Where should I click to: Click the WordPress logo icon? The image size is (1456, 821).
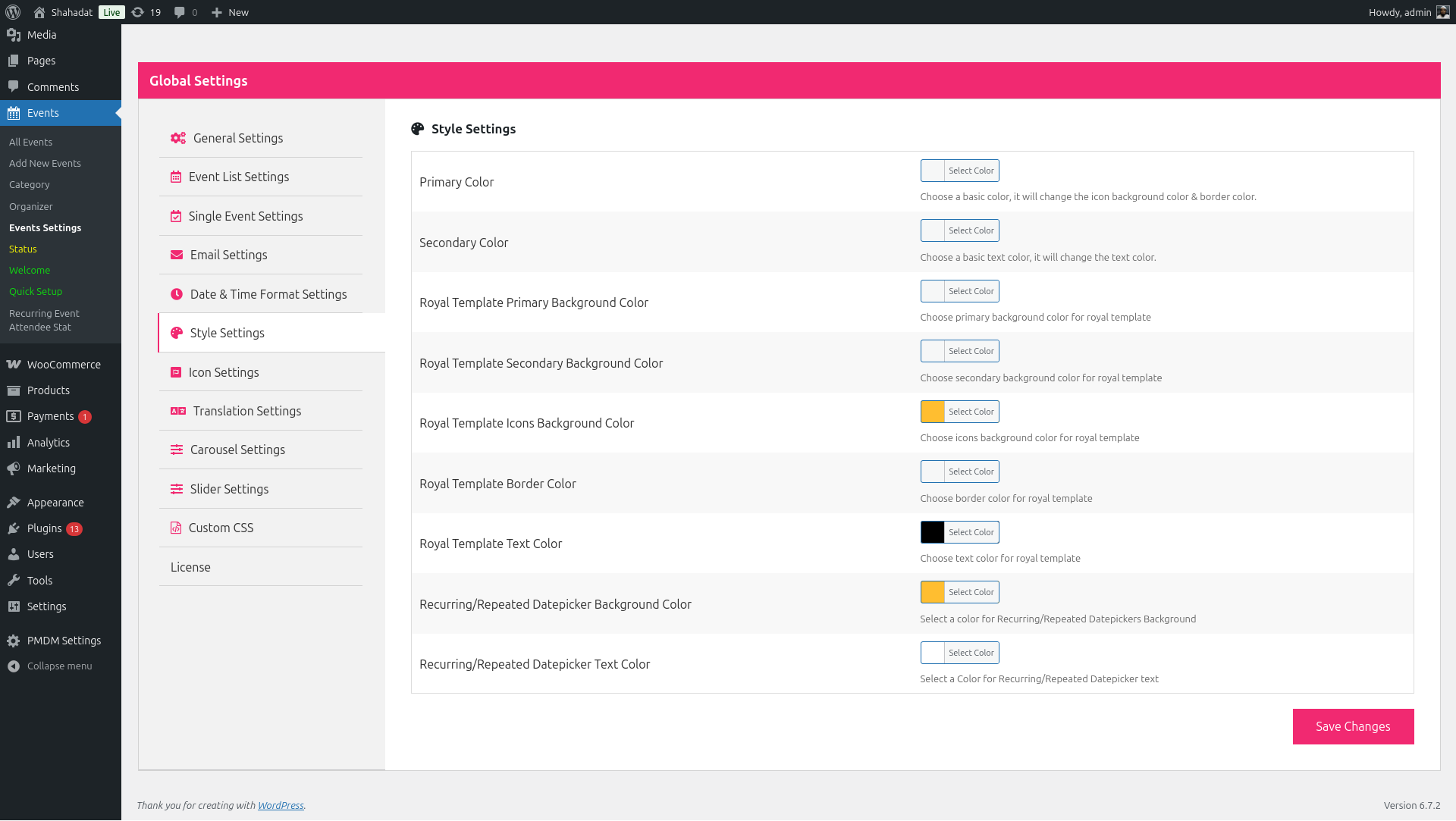point(13,12)
